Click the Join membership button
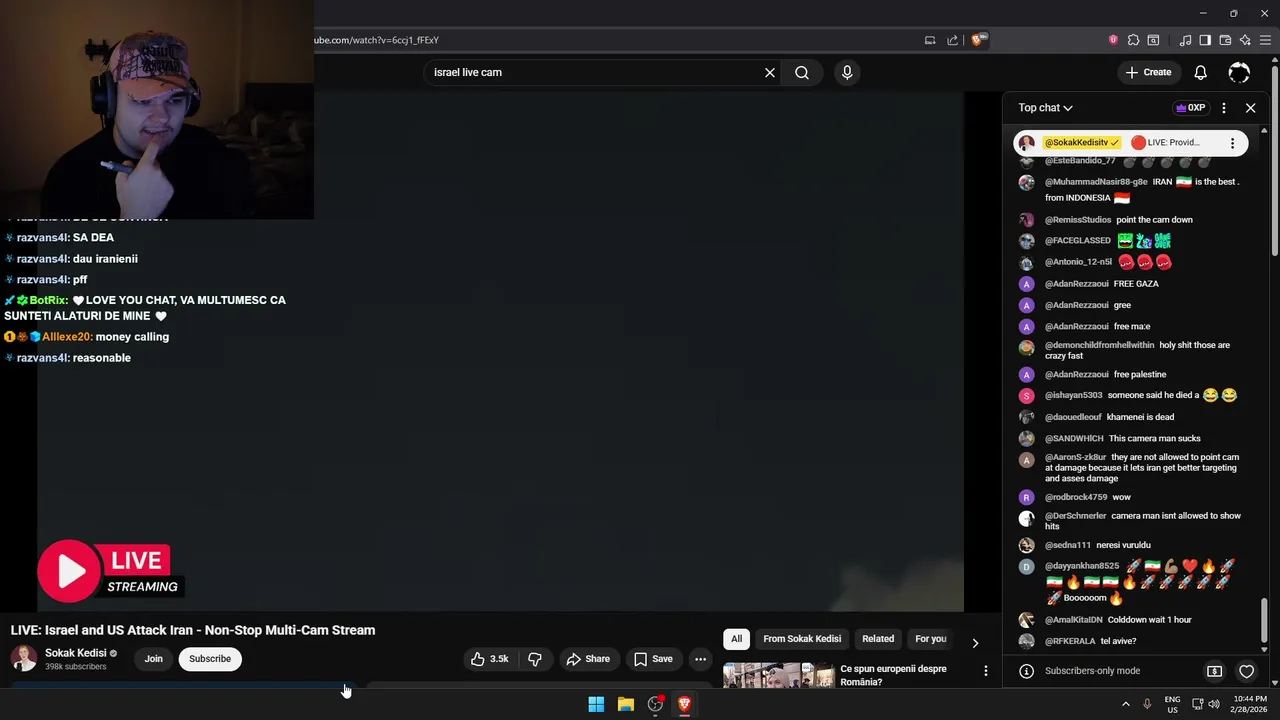 [x=153, y=659]
